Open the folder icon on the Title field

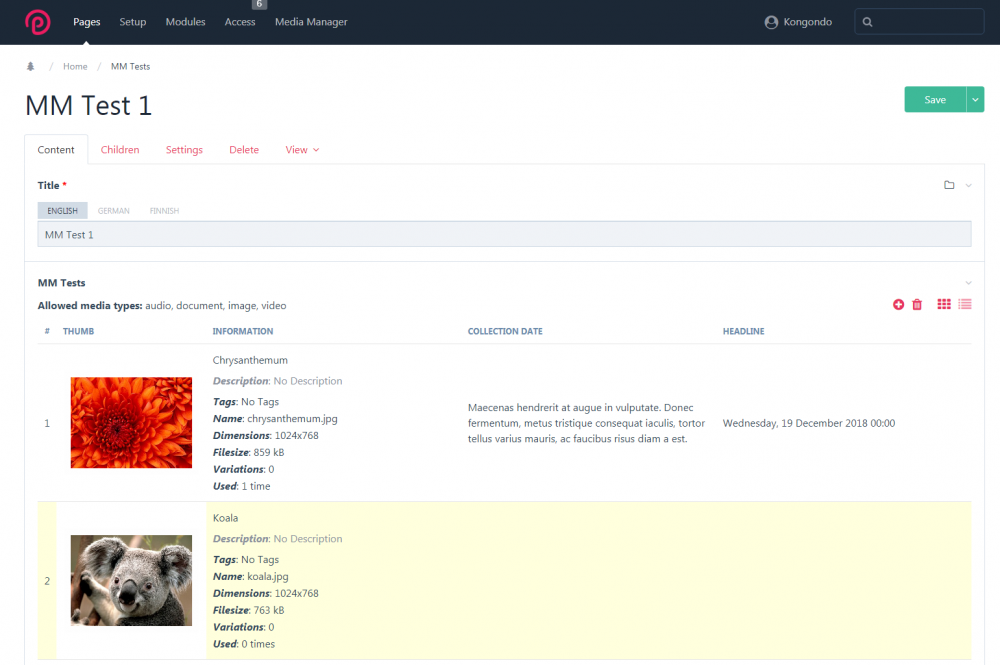948,185
